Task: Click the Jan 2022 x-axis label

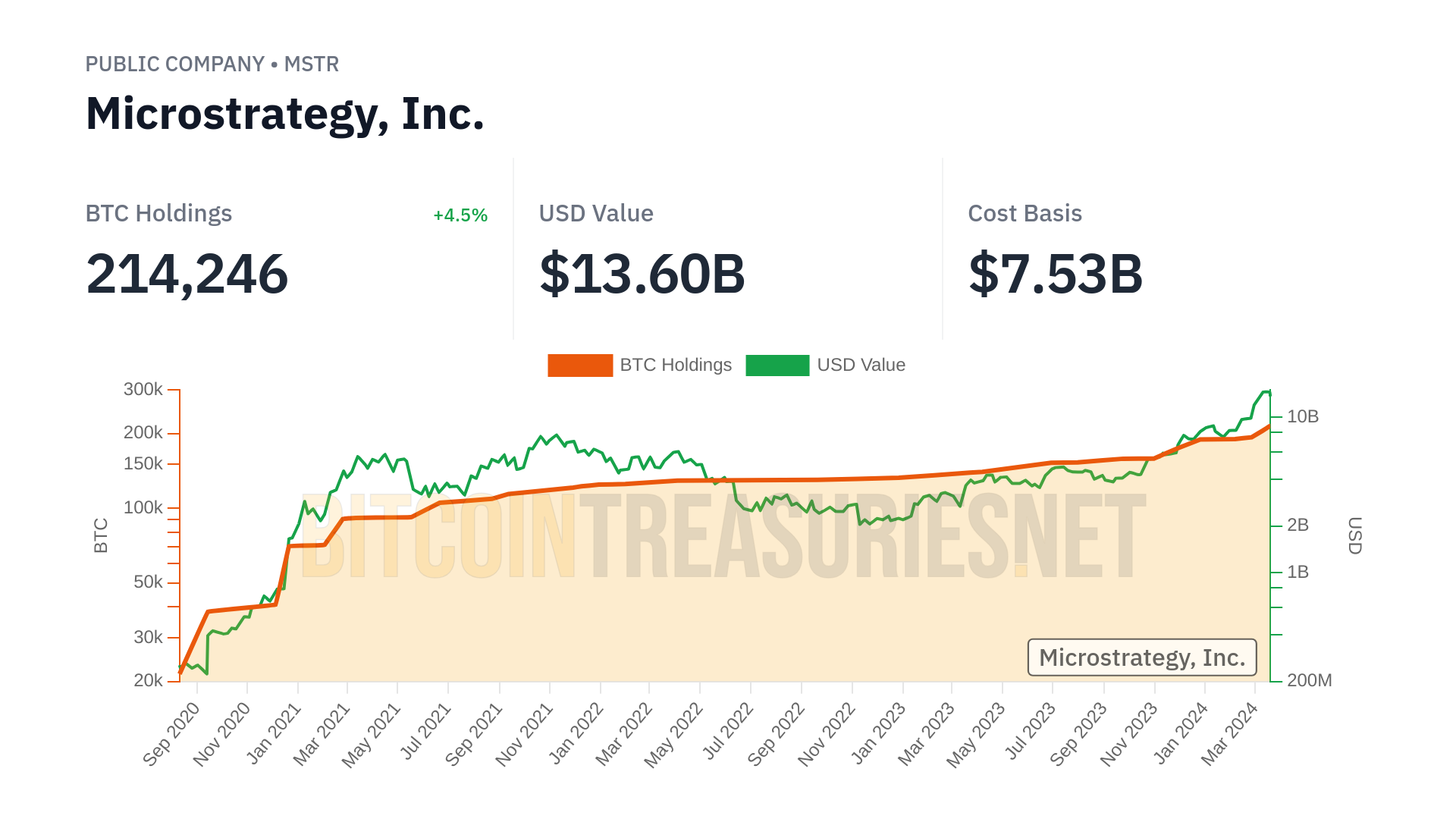Action: [576, 733]
